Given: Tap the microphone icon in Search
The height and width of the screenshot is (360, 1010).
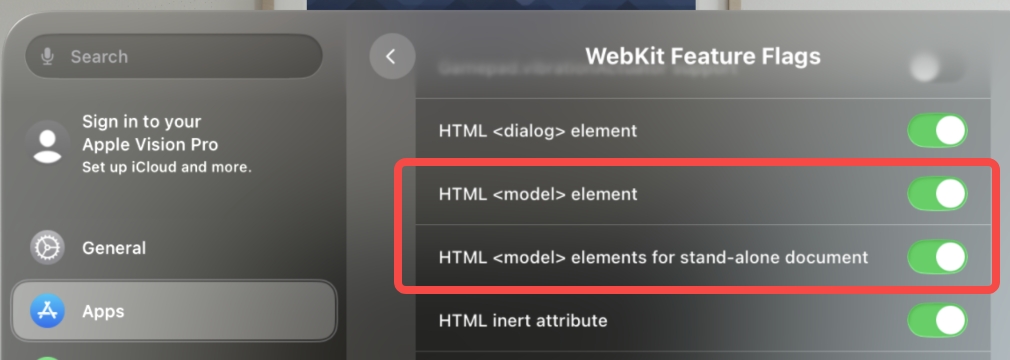Looking at the screenshot, I should click(47, 57).
